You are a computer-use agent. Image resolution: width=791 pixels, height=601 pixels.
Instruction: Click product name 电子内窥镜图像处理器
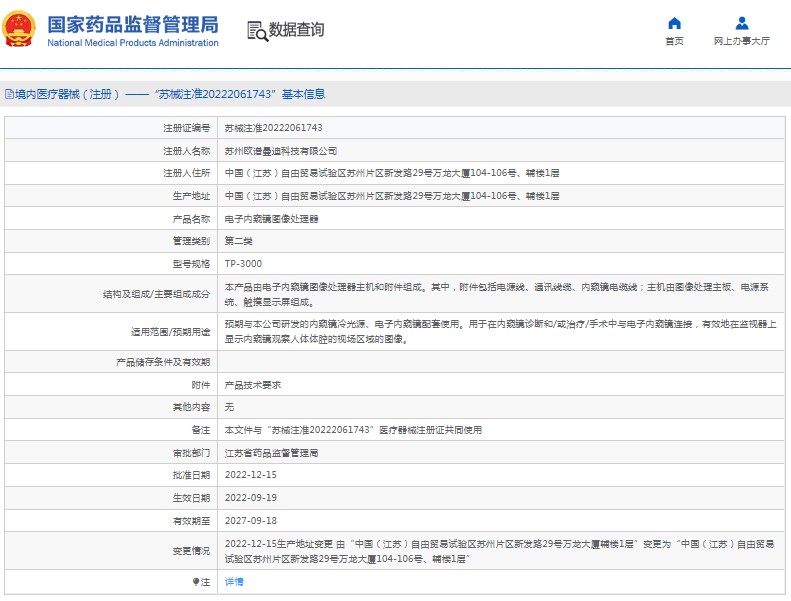272,218
